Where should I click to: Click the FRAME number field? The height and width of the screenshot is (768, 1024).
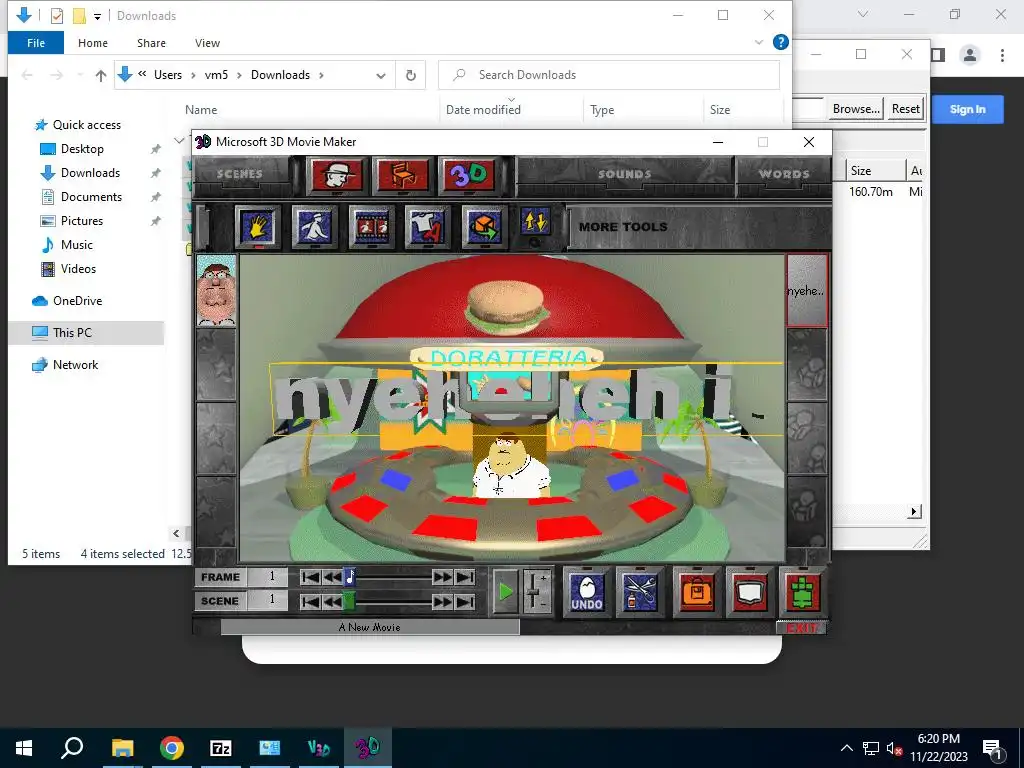[268, 577]
